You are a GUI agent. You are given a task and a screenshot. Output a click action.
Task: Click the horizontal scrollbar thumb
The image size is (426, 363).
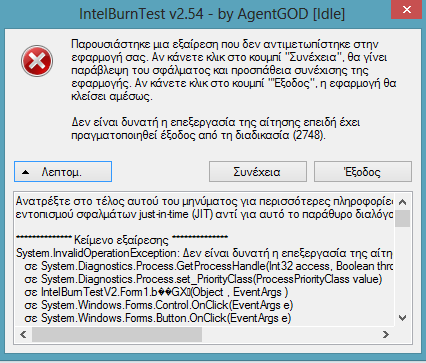pyautogui.click(x=117, y=334)
